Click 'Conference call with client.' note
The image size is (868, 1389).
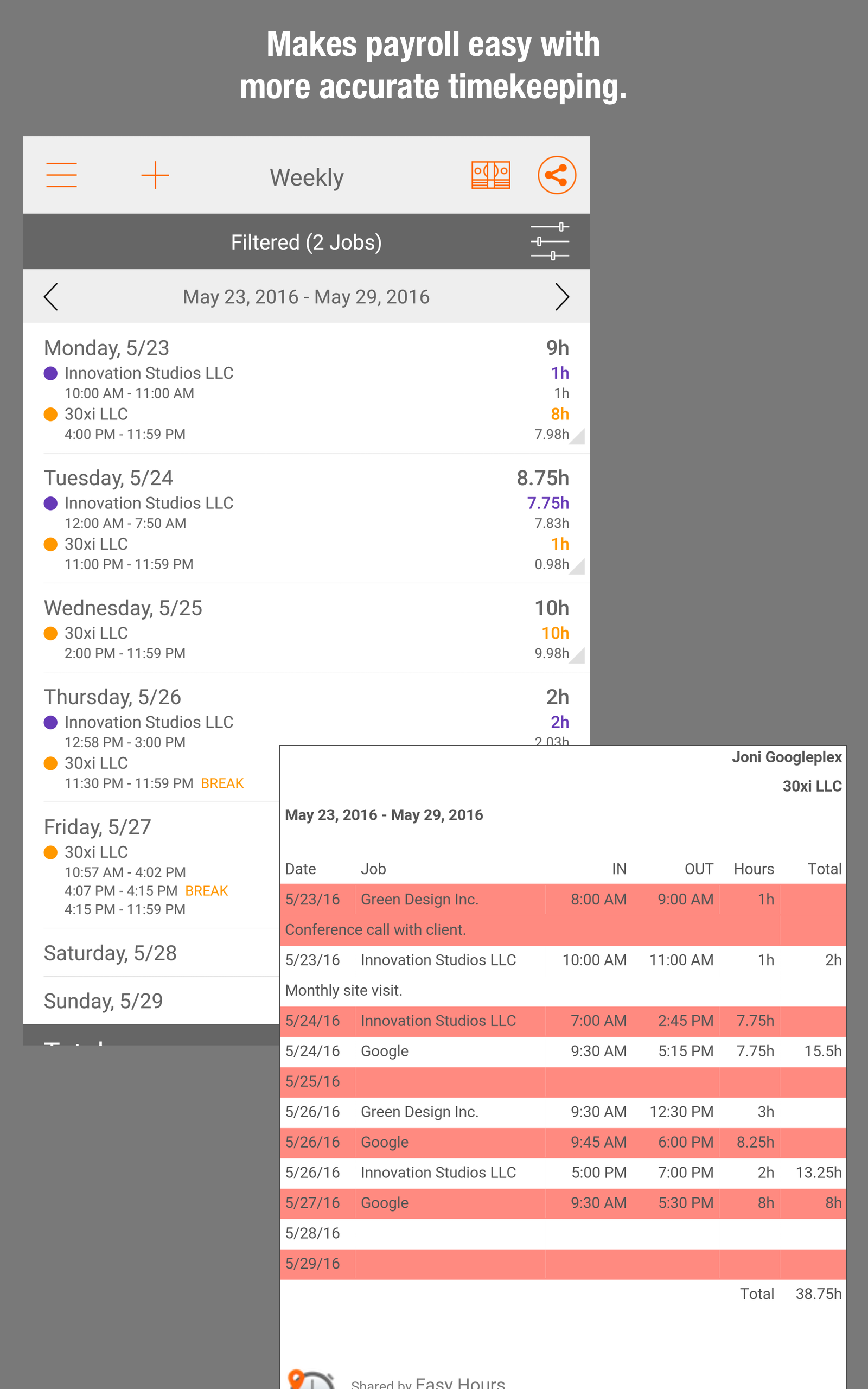pyautogui.click(x=375, y=930)
